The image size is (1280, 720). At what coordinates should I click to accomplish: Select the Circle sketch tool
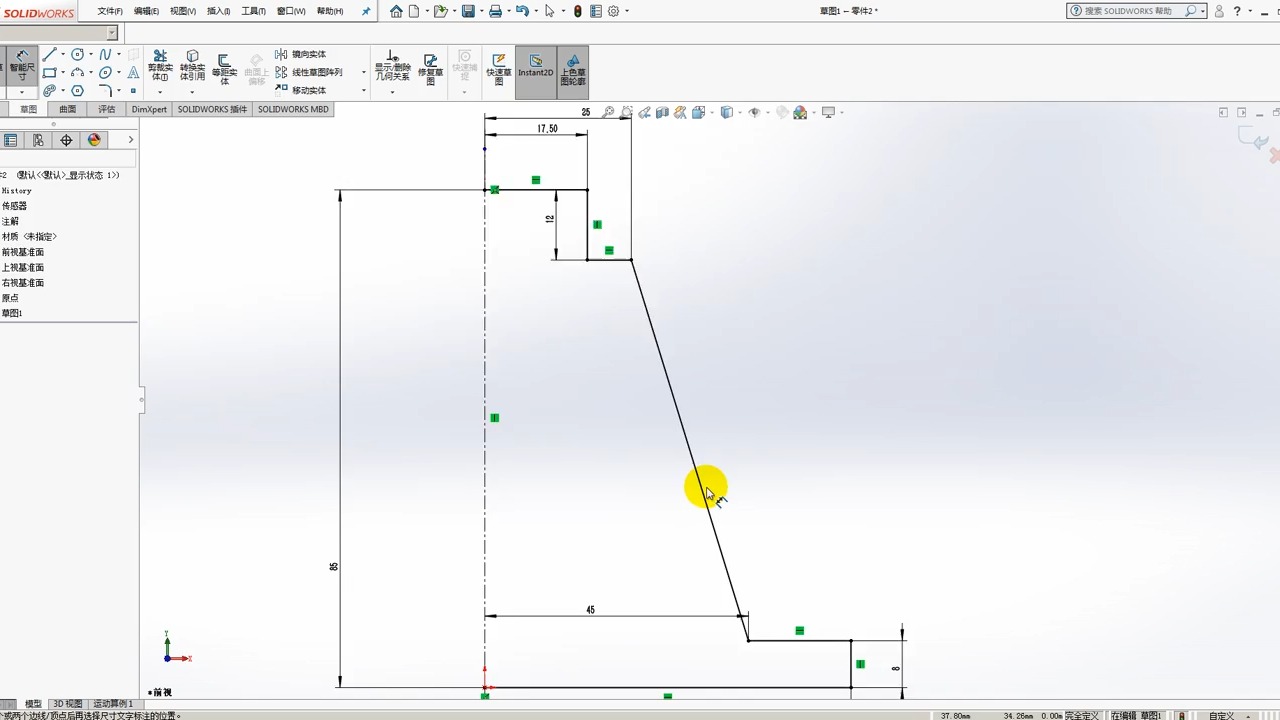click(77, 55)
